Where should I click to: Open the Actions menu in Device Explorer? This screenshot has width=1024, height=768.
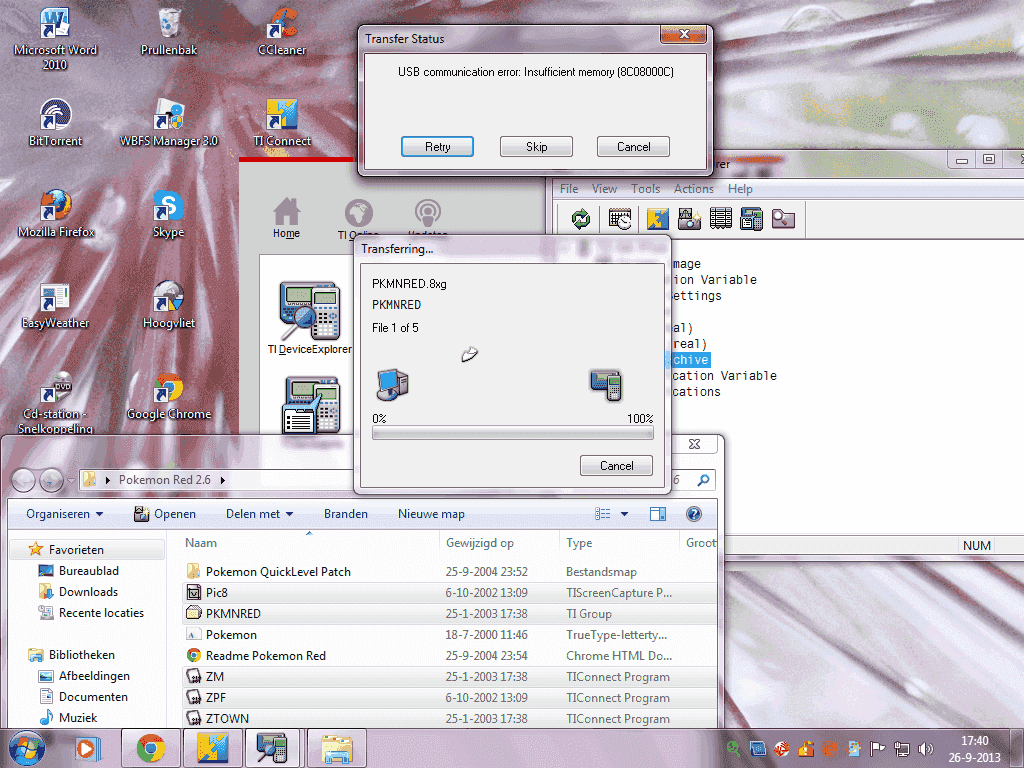point(694,189)
